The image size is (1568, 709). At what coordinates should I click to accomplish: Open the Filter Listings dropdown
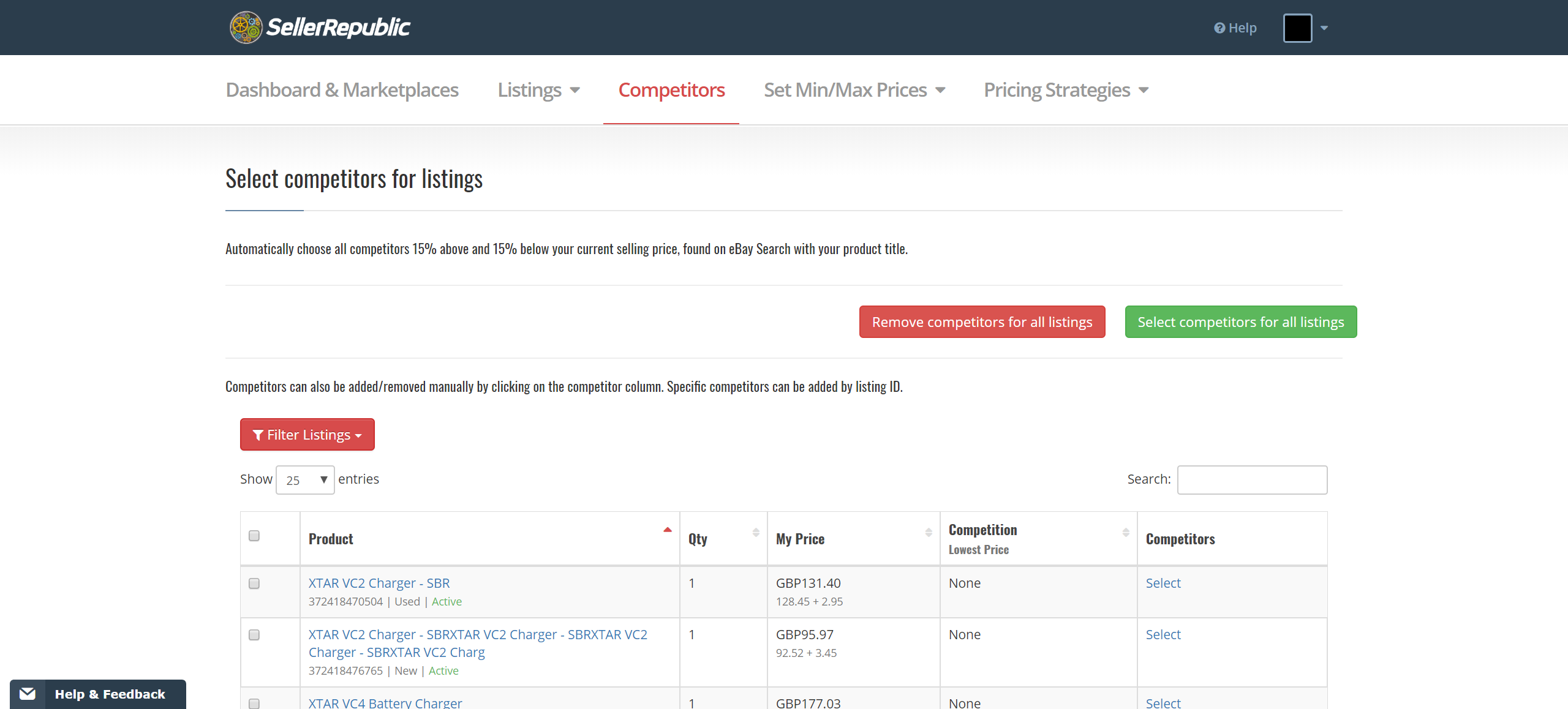[x=307, y=435]
